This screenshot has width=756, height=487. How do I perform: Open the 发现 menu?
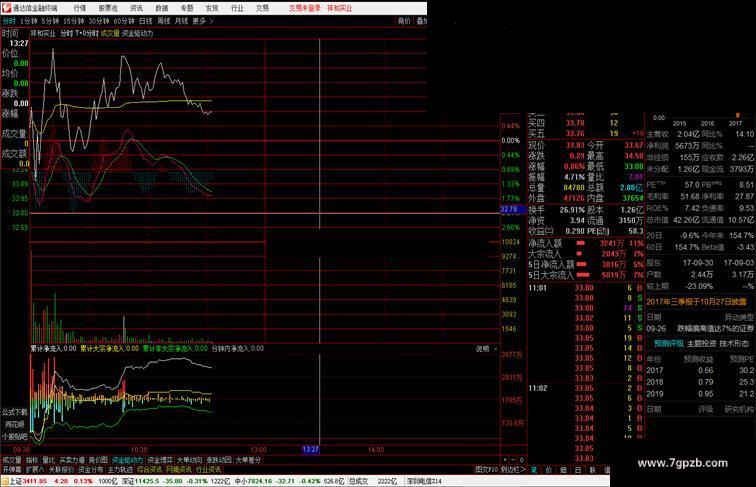tap(212, 8)
